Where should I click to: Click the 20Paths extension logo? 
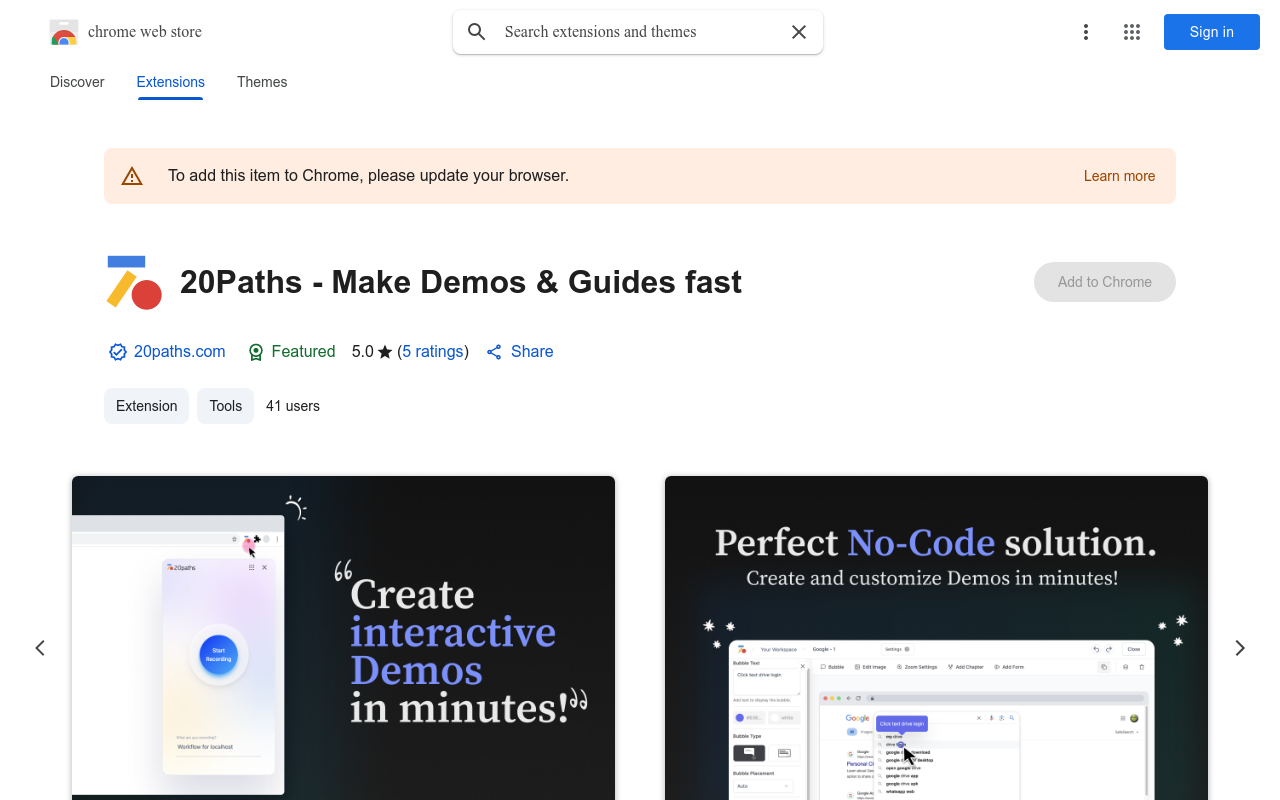coord(134,282)
